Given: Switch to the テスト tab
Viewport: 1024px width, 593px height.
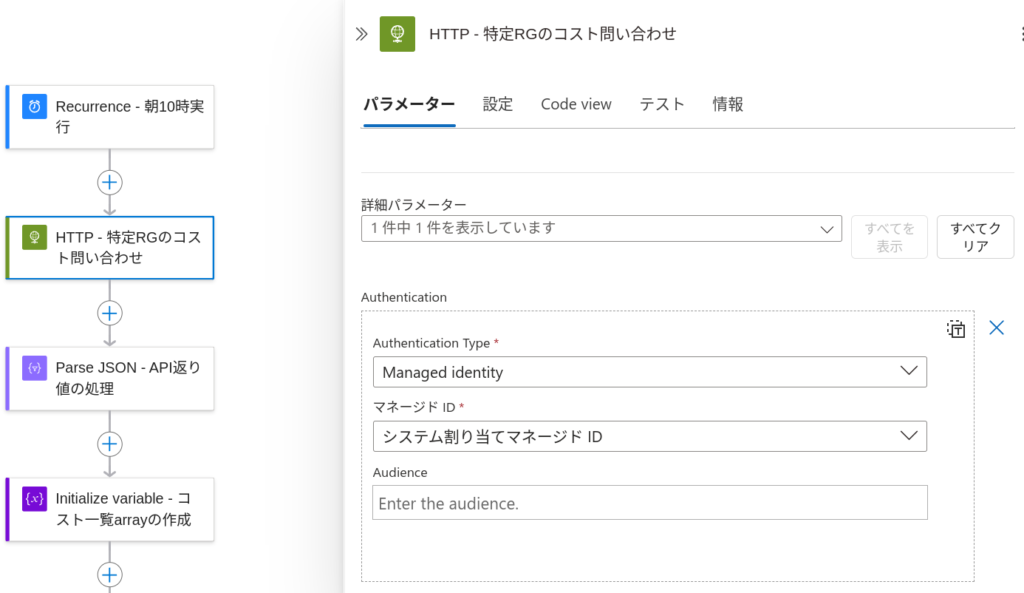Looking at the screenshot, I should click(x=662, y=104).
